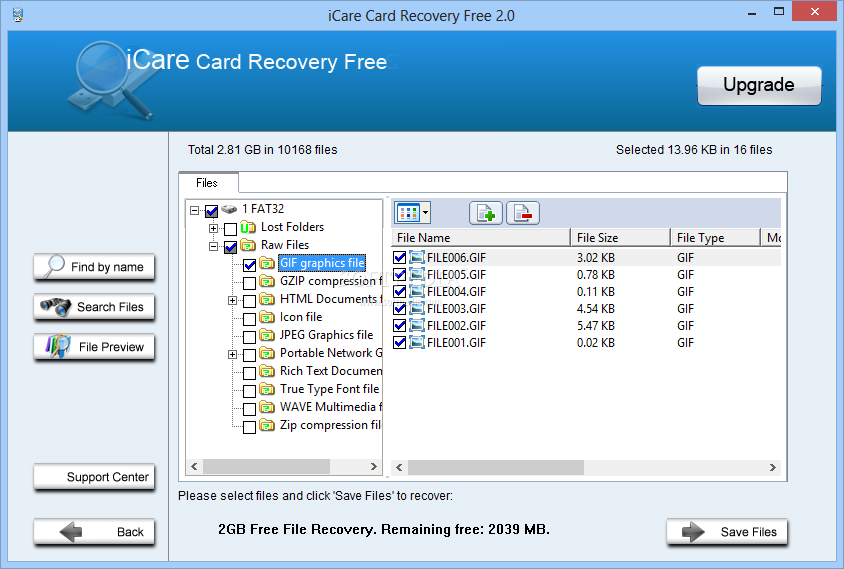Click the Upgrade button

pyautogui.click(x=759, y=85)
